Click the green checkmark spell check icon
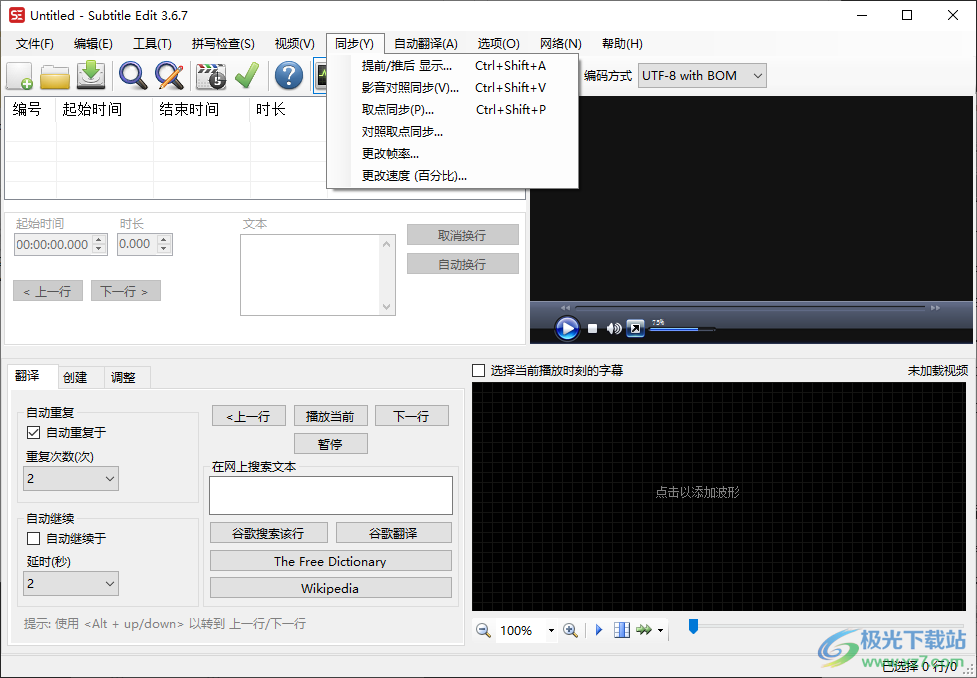 click(x=247, y=76)
